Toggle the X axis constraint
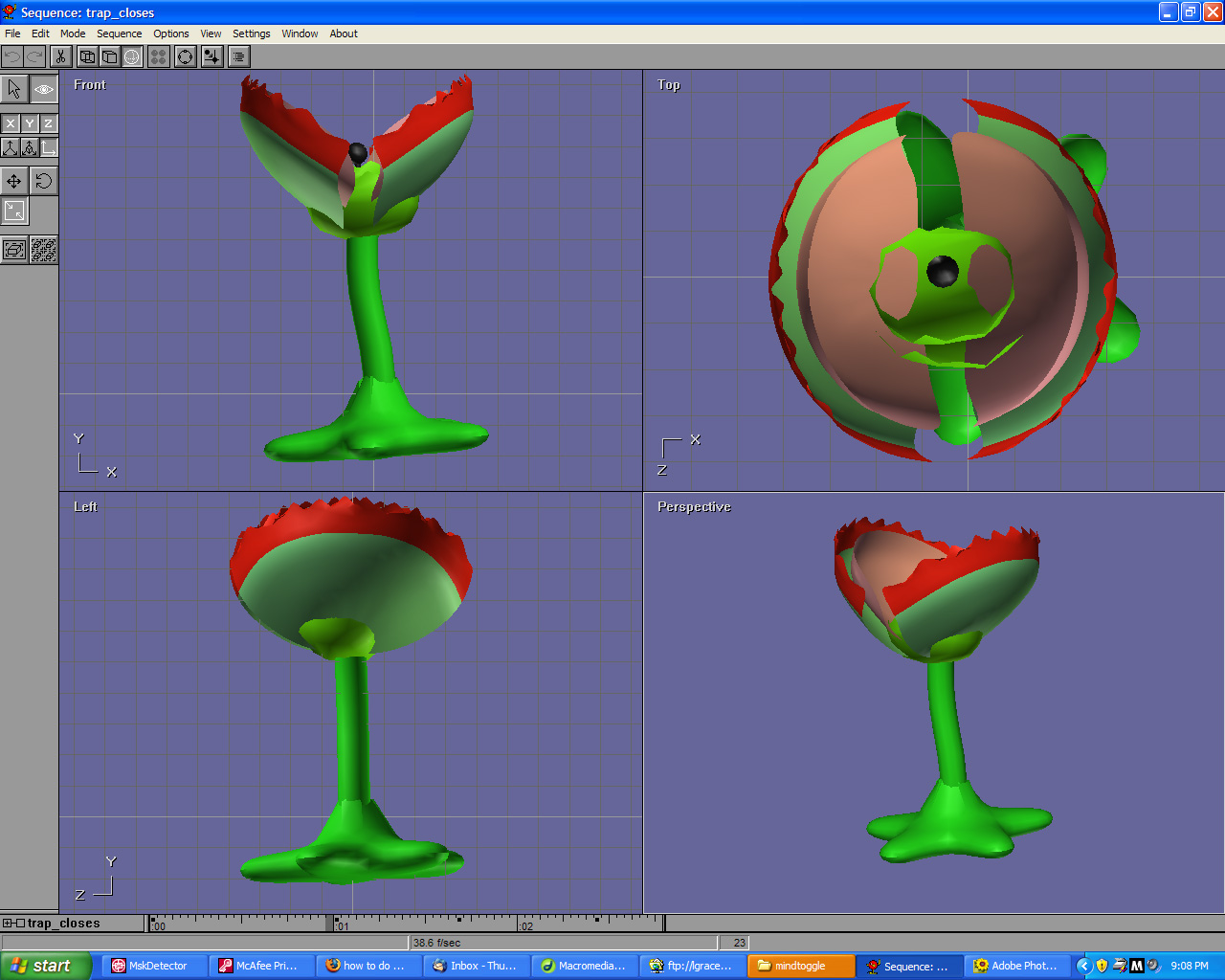The height and width of the screenshot is (980, 1225). (11, 123)
